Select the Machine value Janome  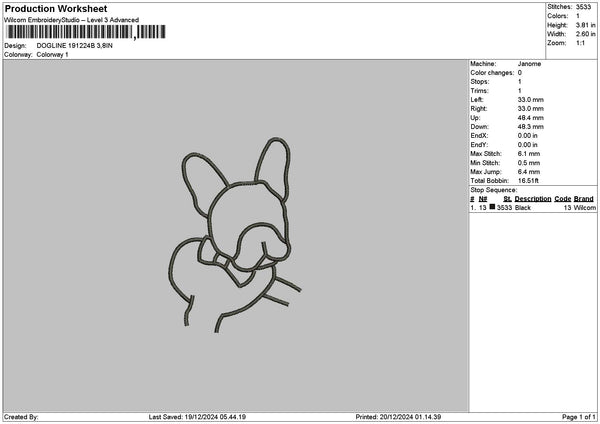[x=529, y=64]
